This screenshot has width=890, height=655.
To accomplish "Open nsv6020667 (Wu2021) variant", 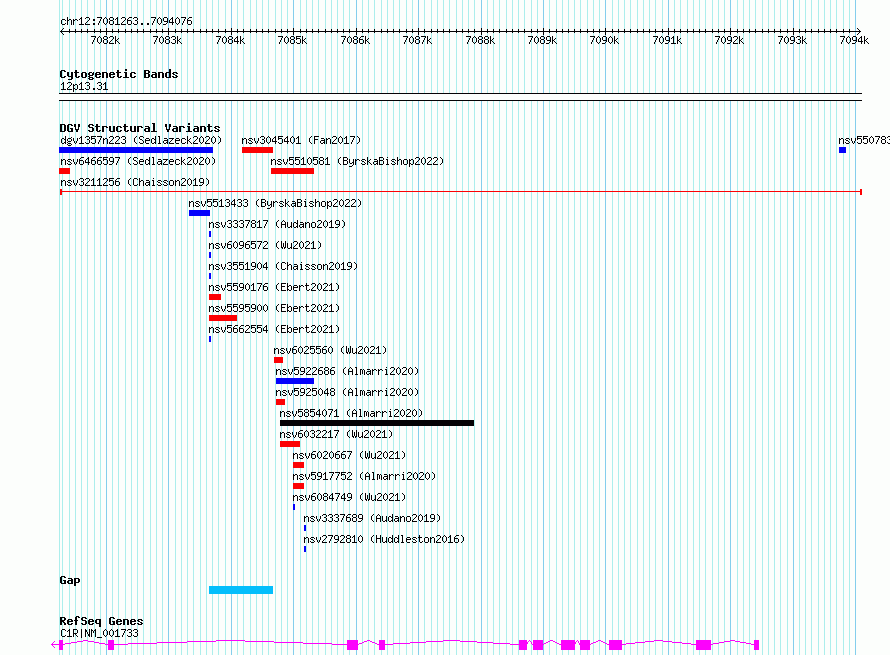I will (349, 455).
